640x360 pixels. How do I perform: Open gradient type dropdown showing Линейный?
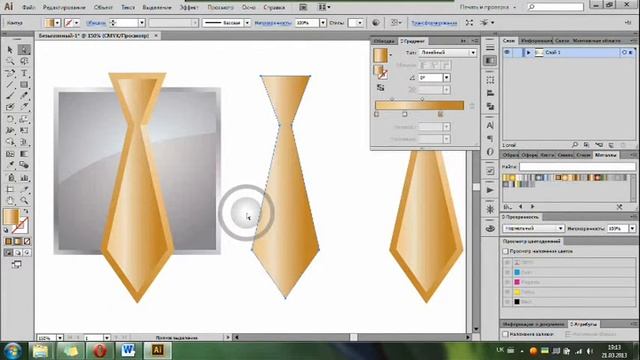pyautogui.click(x=448, y=53)
